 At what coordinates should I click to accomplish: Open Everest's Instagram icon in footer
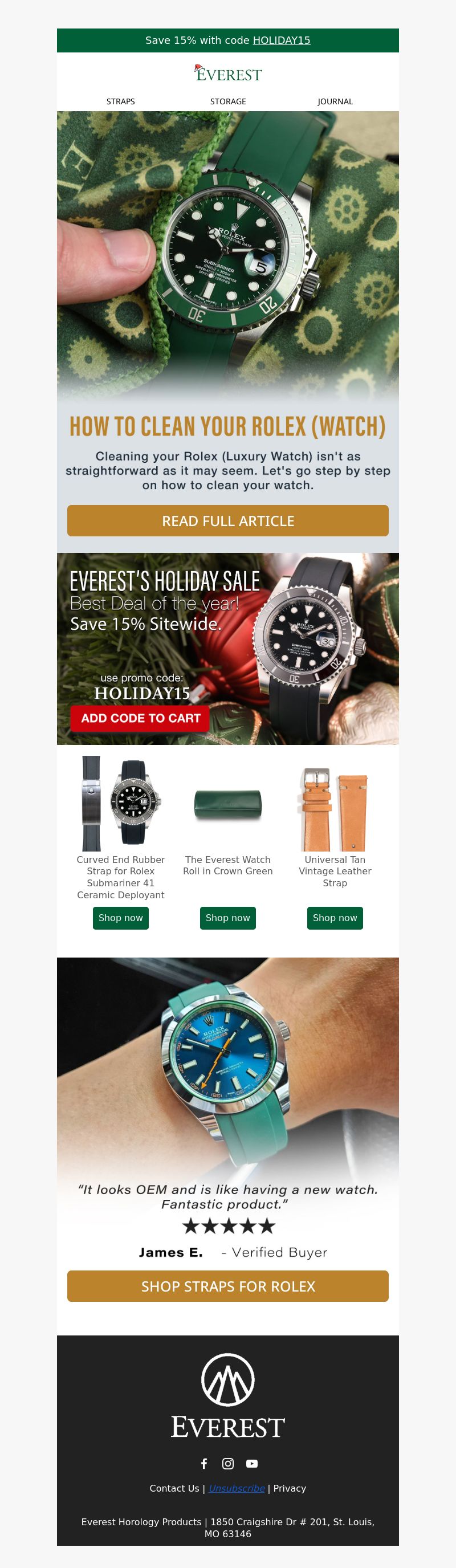(x=227, y=1463)
